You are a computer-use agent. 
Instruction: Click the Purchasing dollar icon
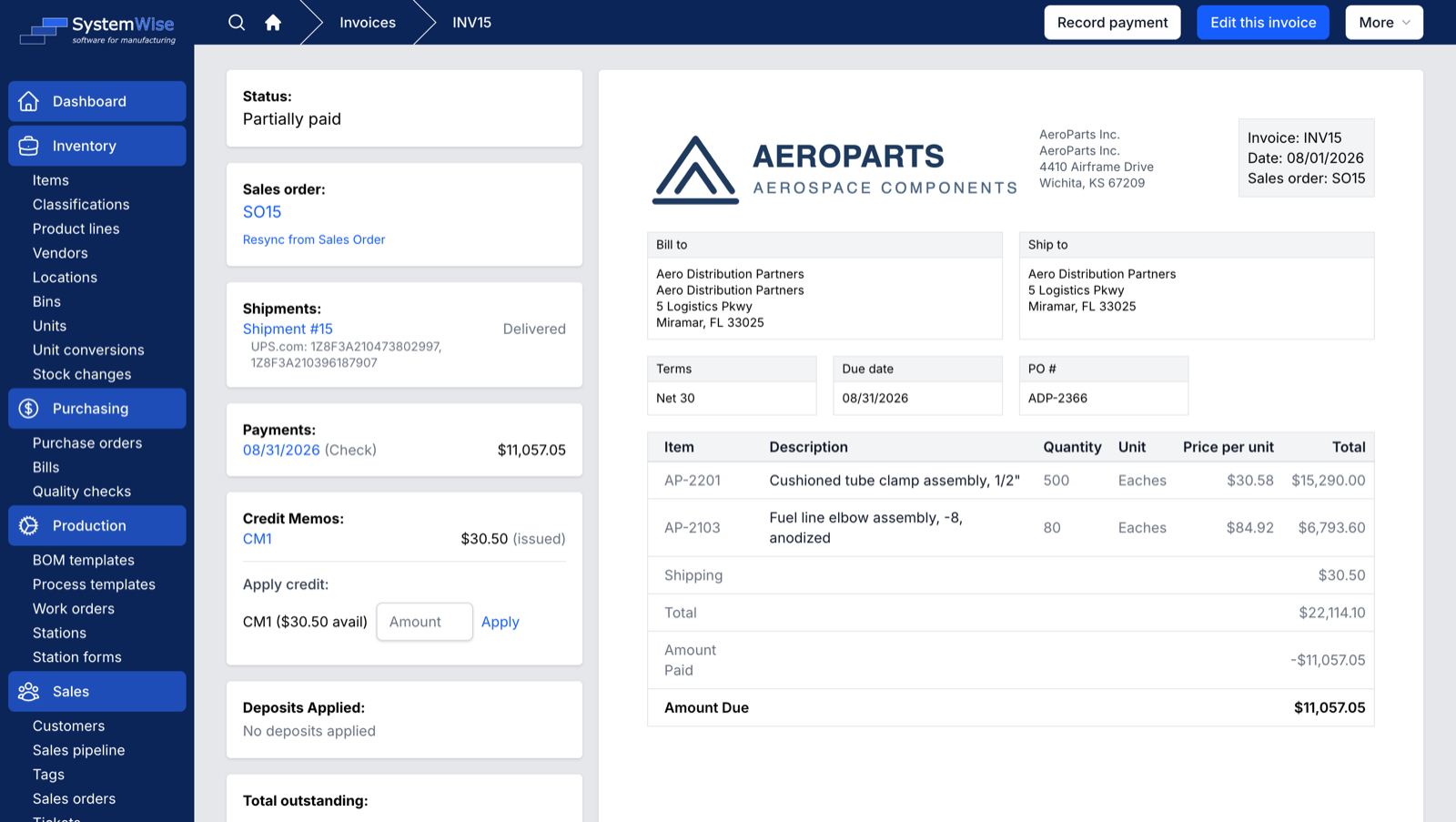(29, 409)
